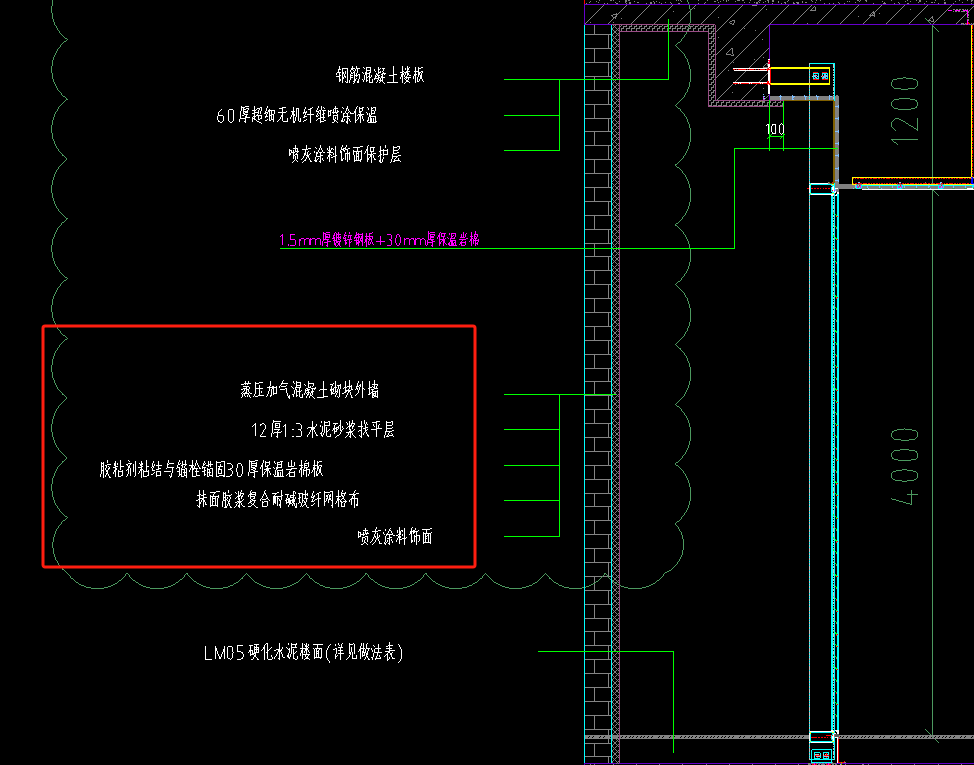Select the 喷灰涂料饰面保护层 annotation
Screen dimensions: 974x765
(x=345, y=155)
